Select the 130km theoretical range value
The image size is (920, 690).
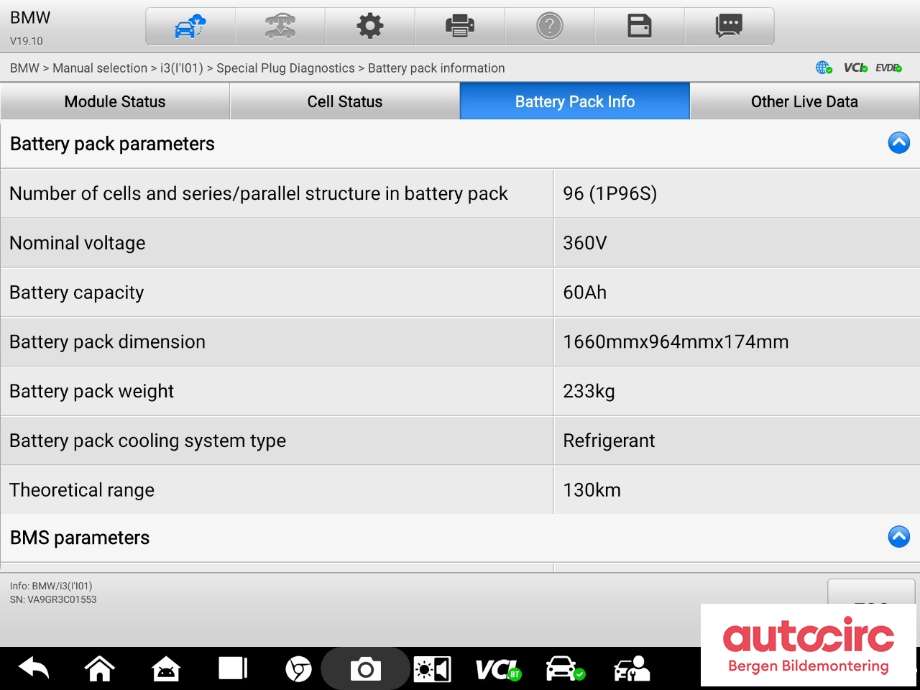591,490
